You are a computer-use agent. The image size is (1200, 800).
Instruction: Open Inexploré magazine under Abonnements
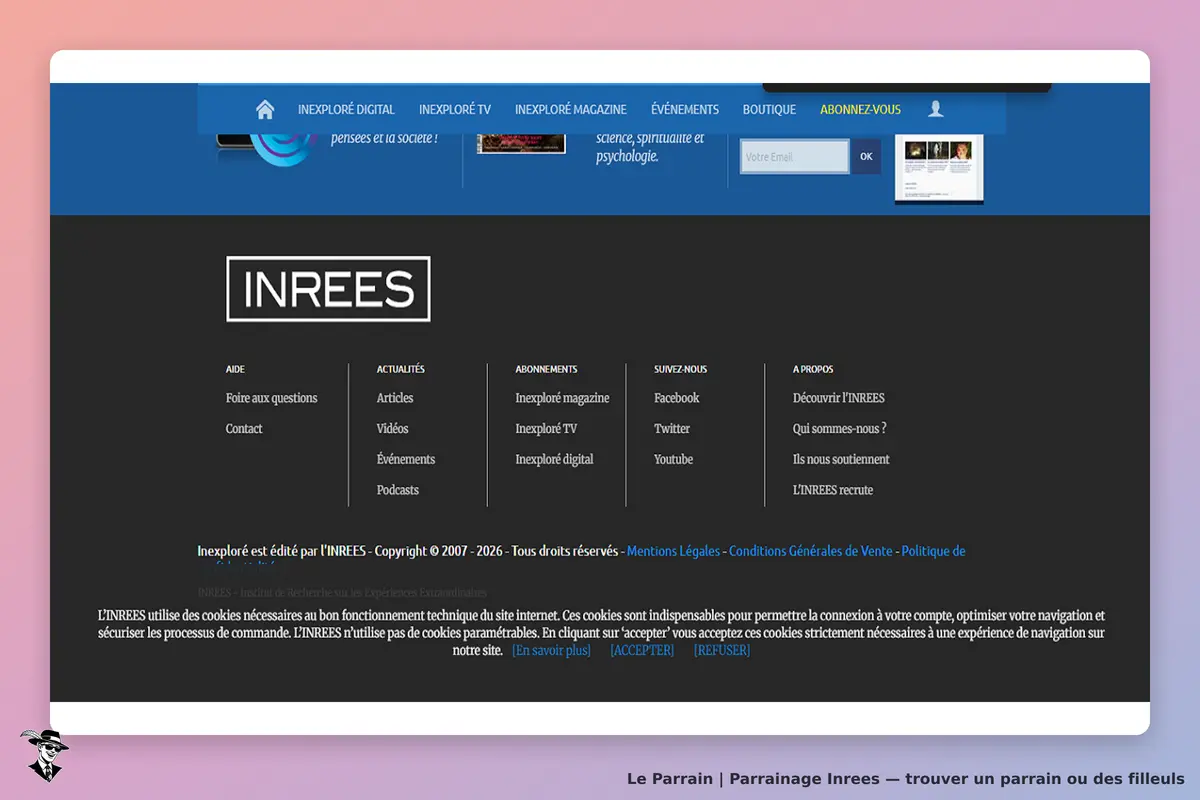pyautogui.click(x=562, y=398)
